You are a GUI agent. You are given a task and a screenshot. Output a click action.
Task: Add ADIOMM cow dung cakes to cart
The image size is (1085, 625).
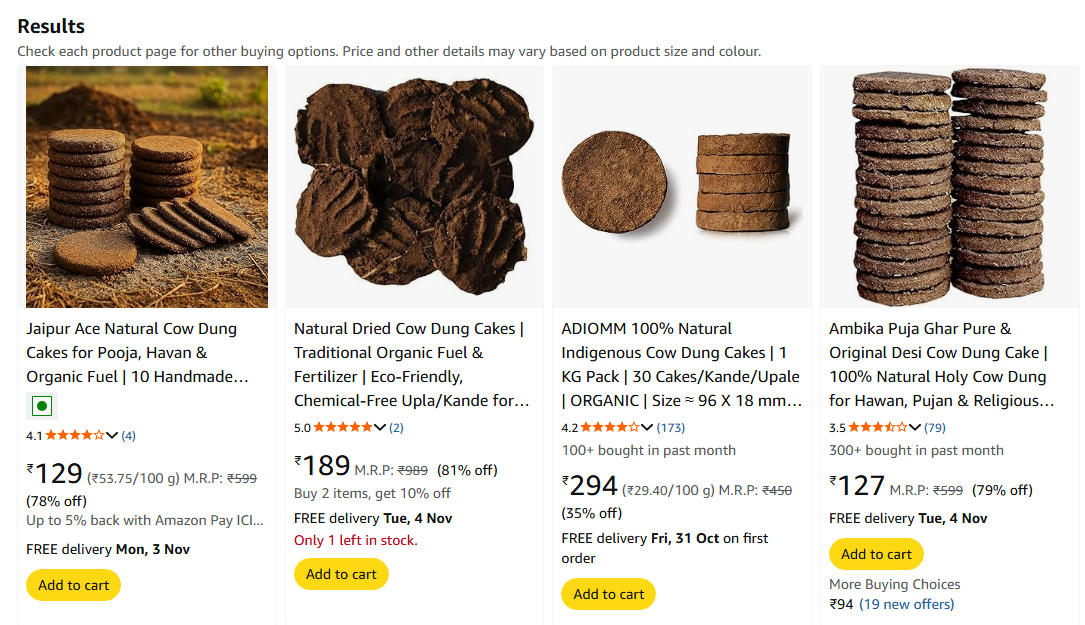tap(609, 594)
